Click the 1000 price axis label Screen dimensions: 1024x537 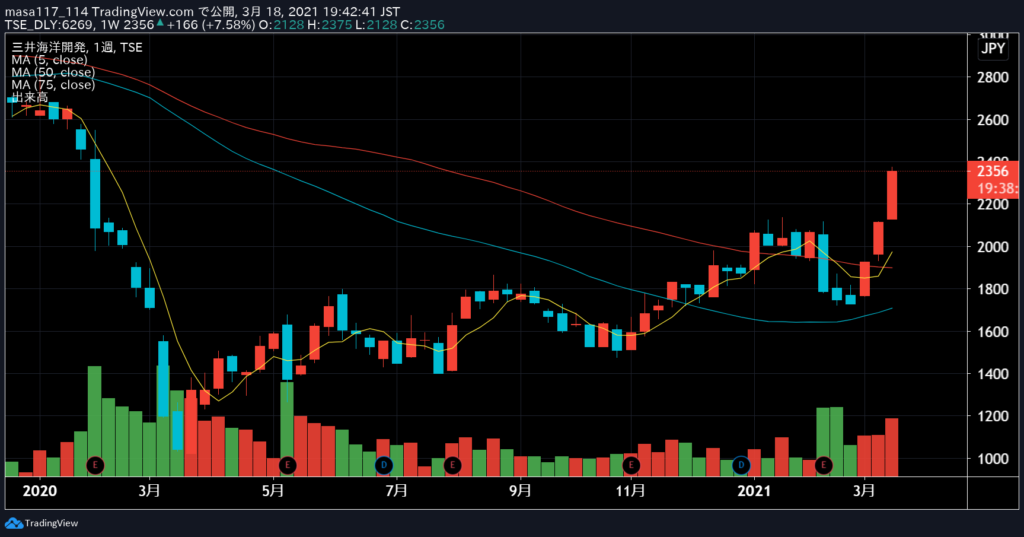coord(993,459)
